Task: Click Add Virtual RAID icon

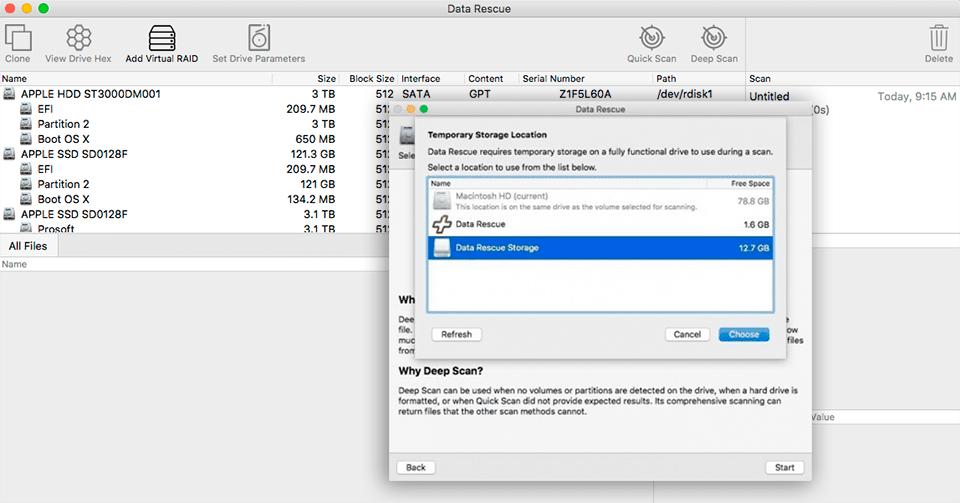Action: point(162,38)
